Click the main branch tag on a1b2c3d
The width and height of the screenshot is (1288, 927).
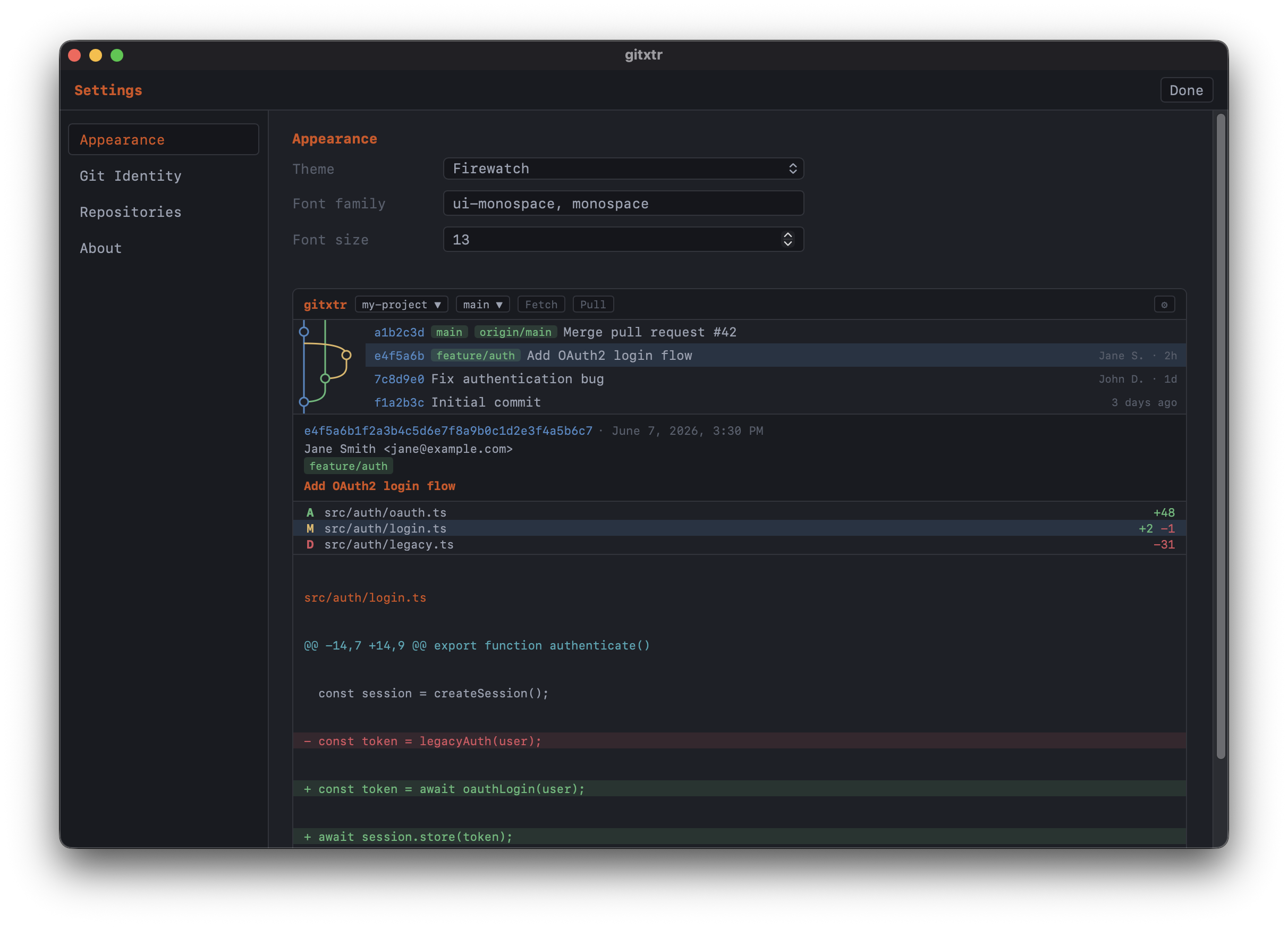[448, 332]
